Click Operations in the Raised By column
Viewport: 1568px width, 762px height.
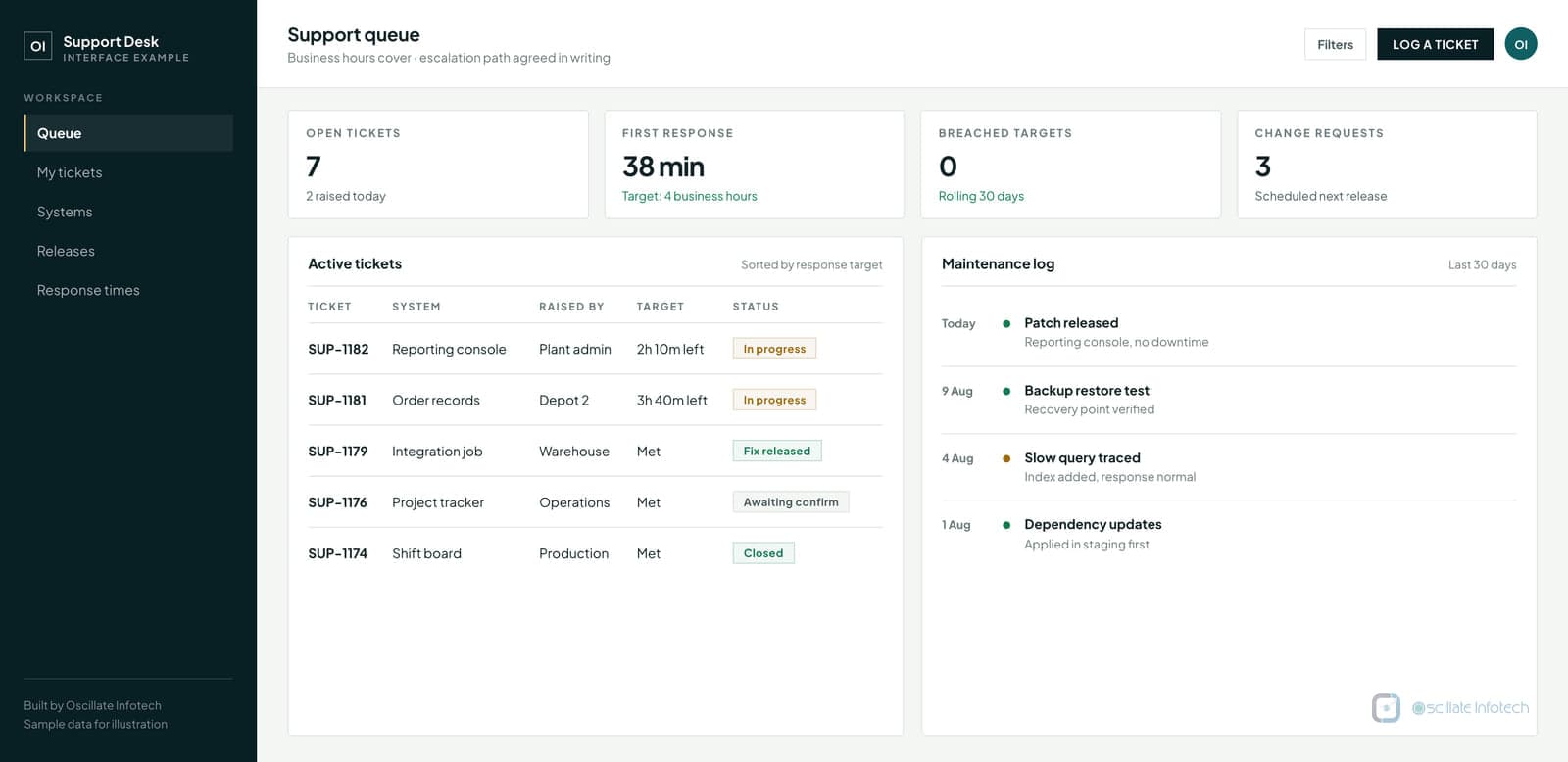[574, 502]
